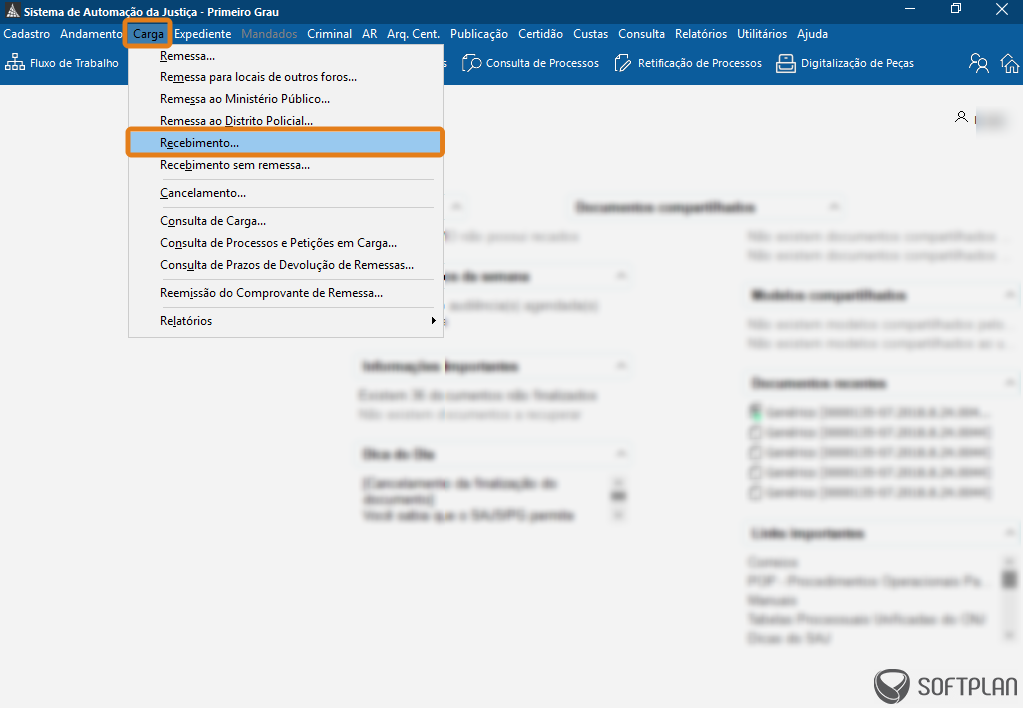
Task: Open the Ajuda menu
Action: point(812,33)
